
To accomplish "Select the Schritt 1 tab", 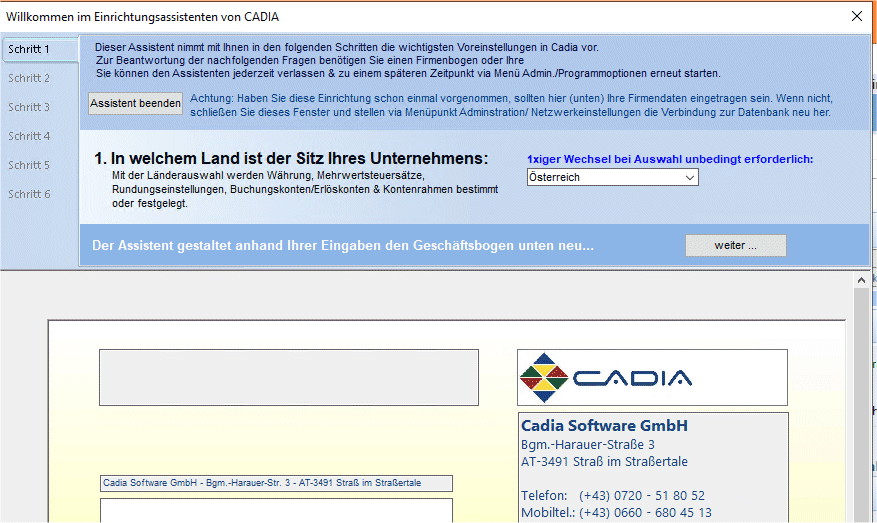I will 39,49.
